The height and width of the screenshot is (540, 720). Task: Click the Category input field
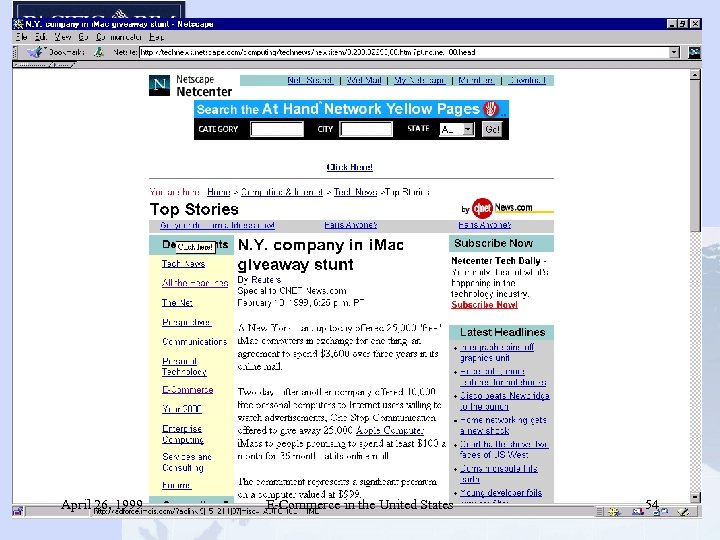(277, 129)
